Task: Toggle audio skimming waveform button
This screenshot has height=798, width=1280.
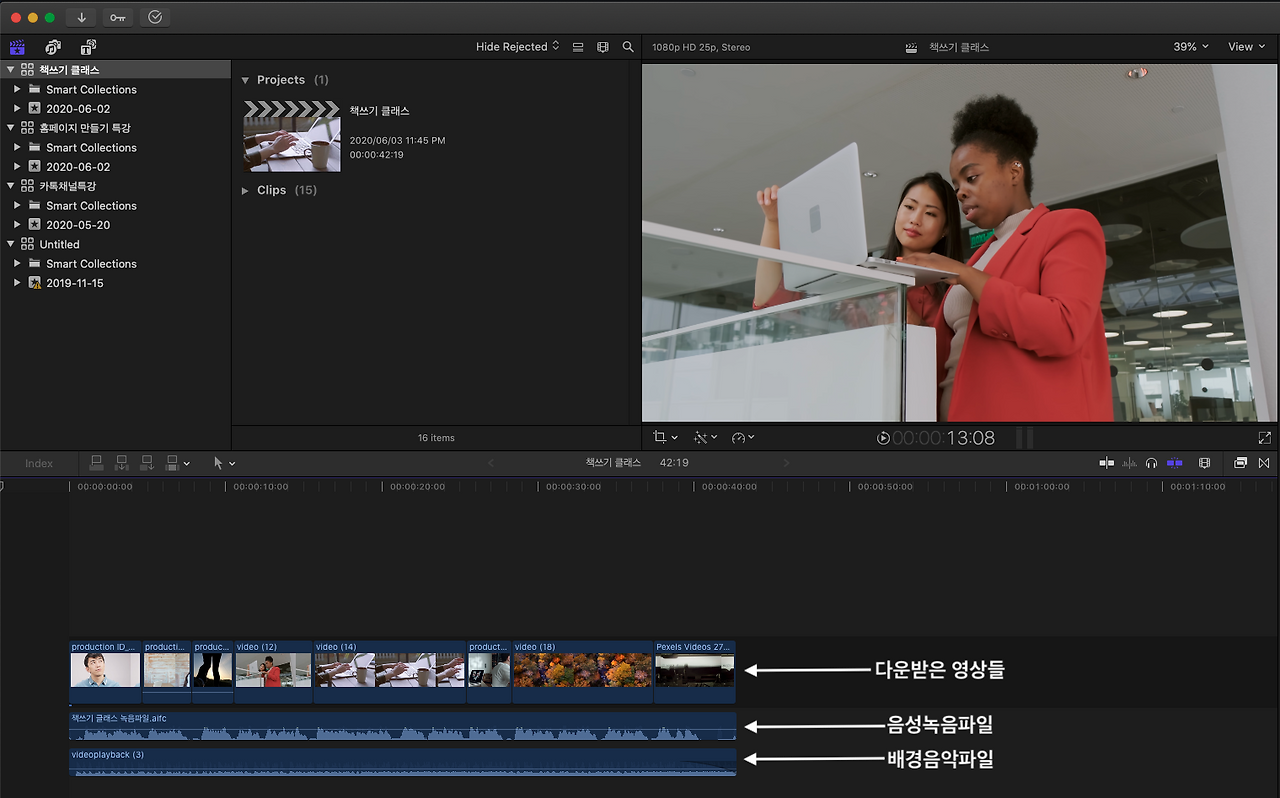Action: pos(1130,463)
